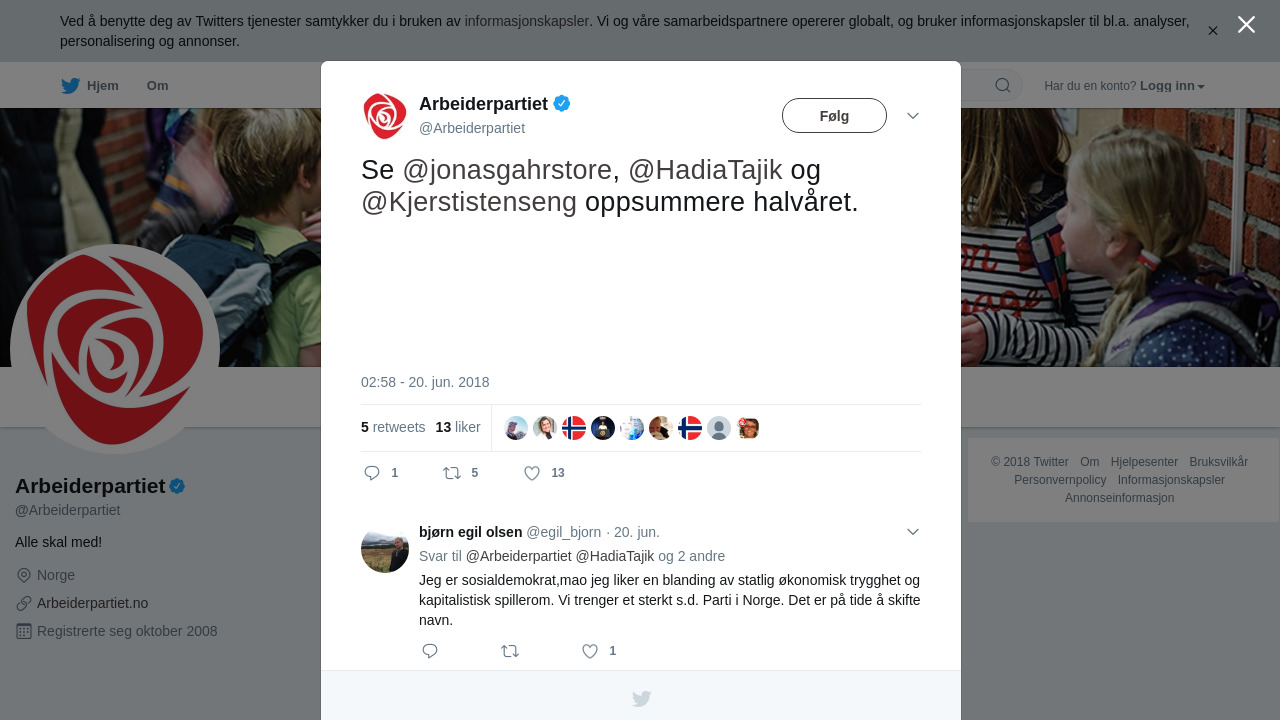
Task: Visit the Arbeiderpartiet.no website link
Action: (92, 603)
